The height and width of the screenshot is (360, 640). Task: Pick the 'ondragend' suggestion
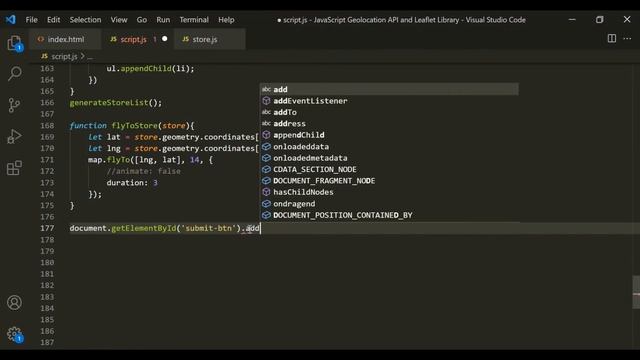(x=389, y=204)
